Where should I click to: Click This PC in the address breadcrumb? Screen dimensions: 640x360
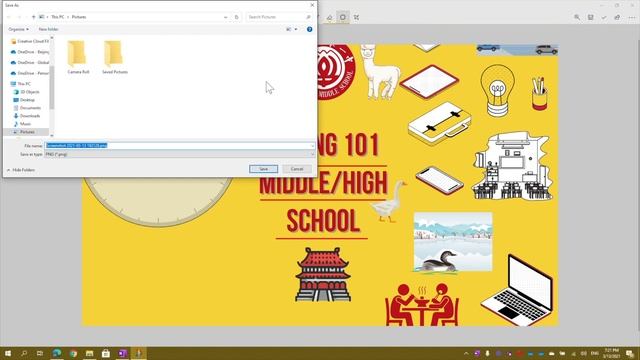point(58,17)
